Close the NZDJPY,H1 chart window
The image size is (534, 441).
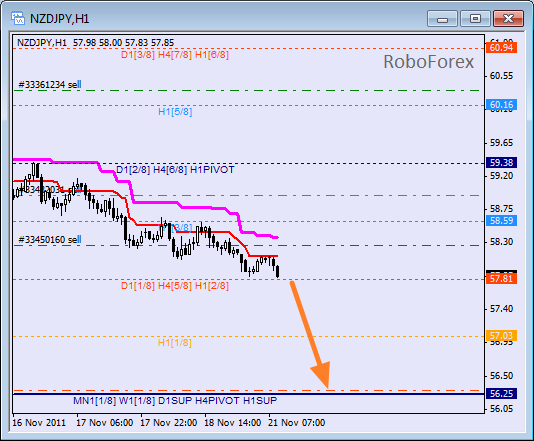pyautogui.click(x=508, y=19)
